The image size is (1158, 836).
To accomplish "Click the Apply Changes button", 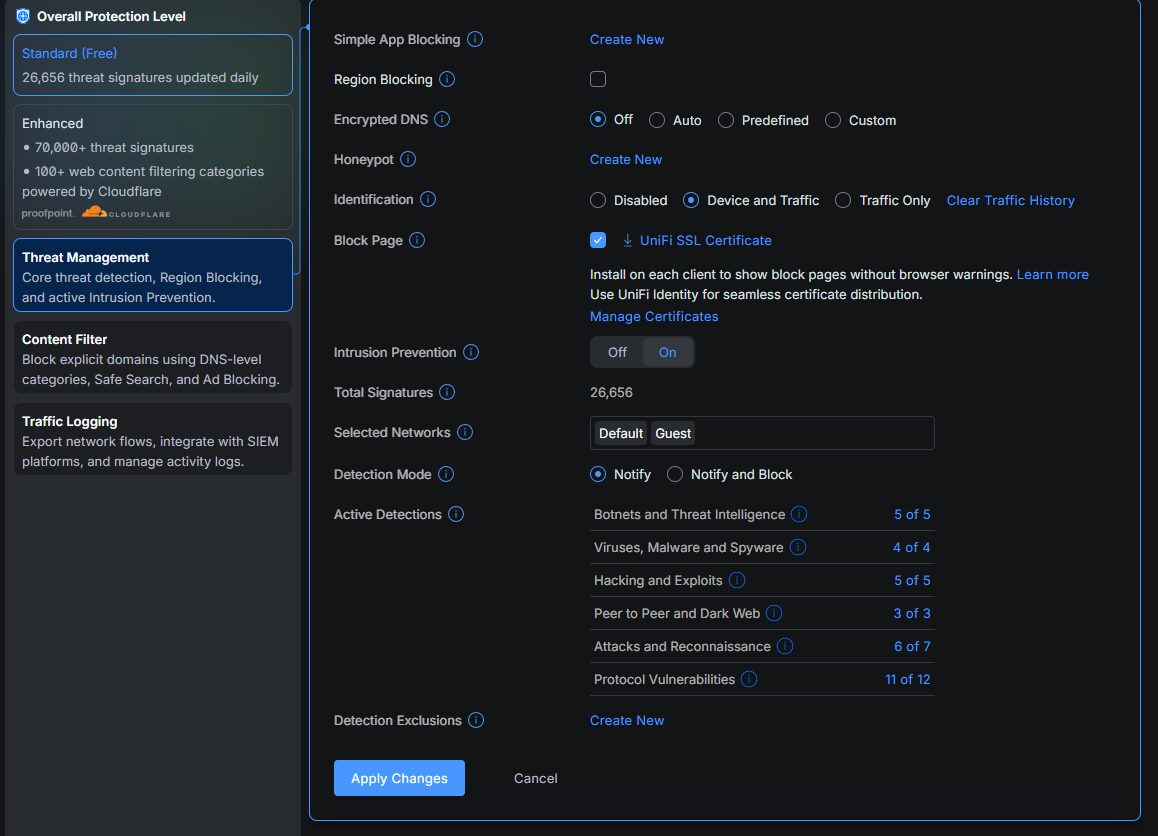I will [400, 778].
